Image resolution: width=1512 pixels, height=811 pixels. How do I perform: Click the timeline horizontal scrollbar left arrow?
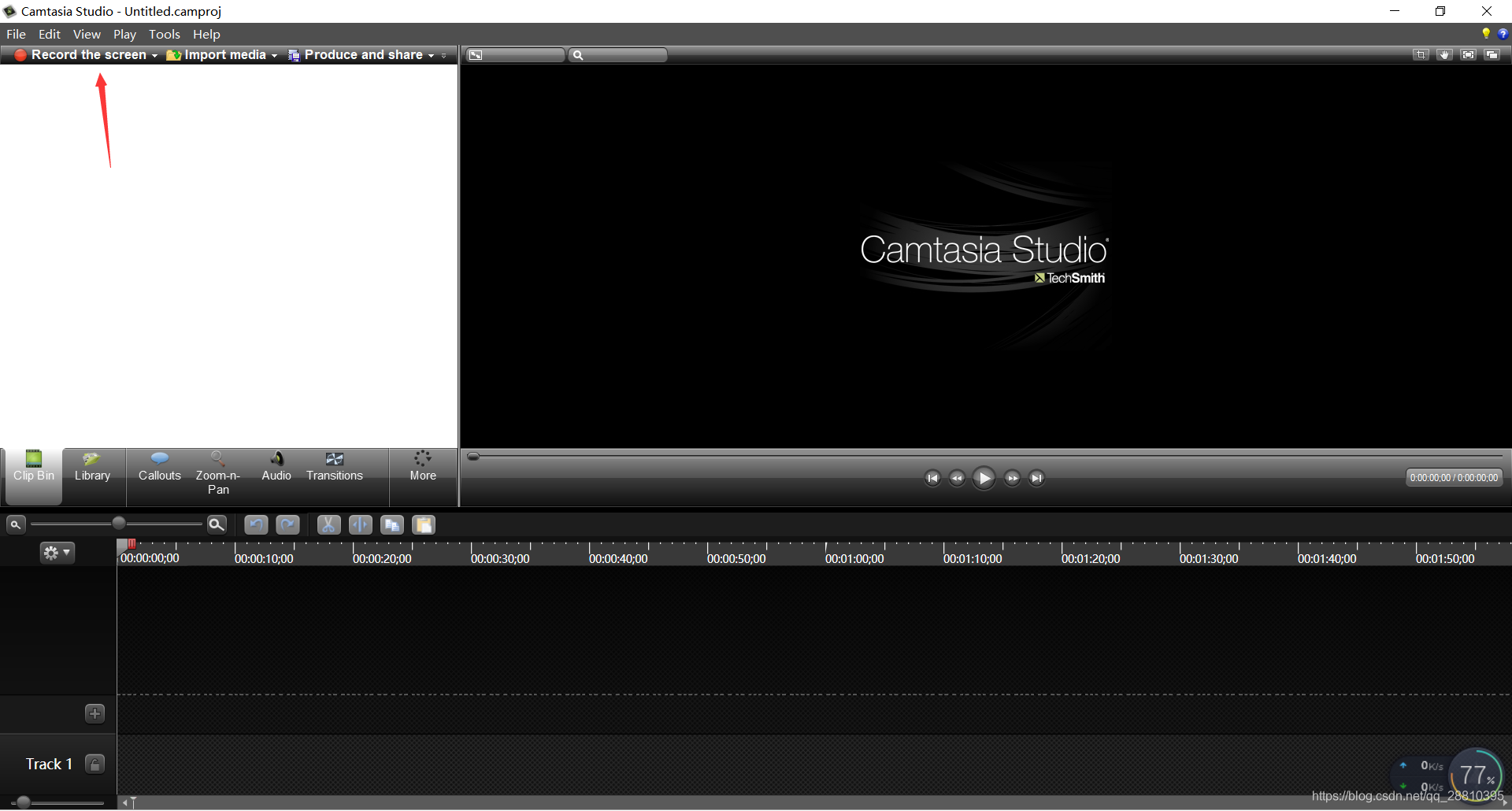[x=124, y=802]
